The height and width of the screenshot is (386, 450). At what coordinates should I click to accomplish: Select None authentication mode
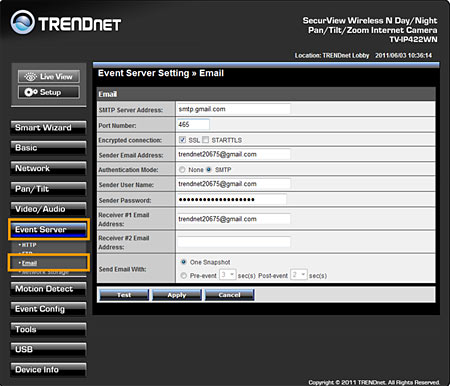tap(182, 170)
